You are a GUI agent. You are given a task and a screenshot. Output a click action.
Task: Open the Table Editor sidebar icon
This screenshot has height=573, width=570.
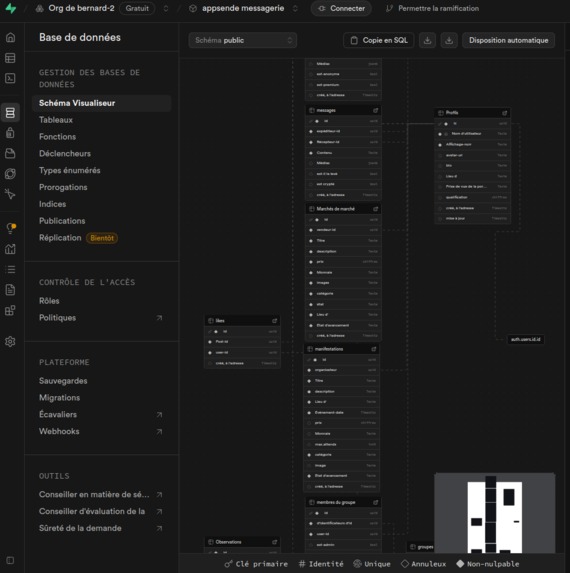click(x=11, y=58)
